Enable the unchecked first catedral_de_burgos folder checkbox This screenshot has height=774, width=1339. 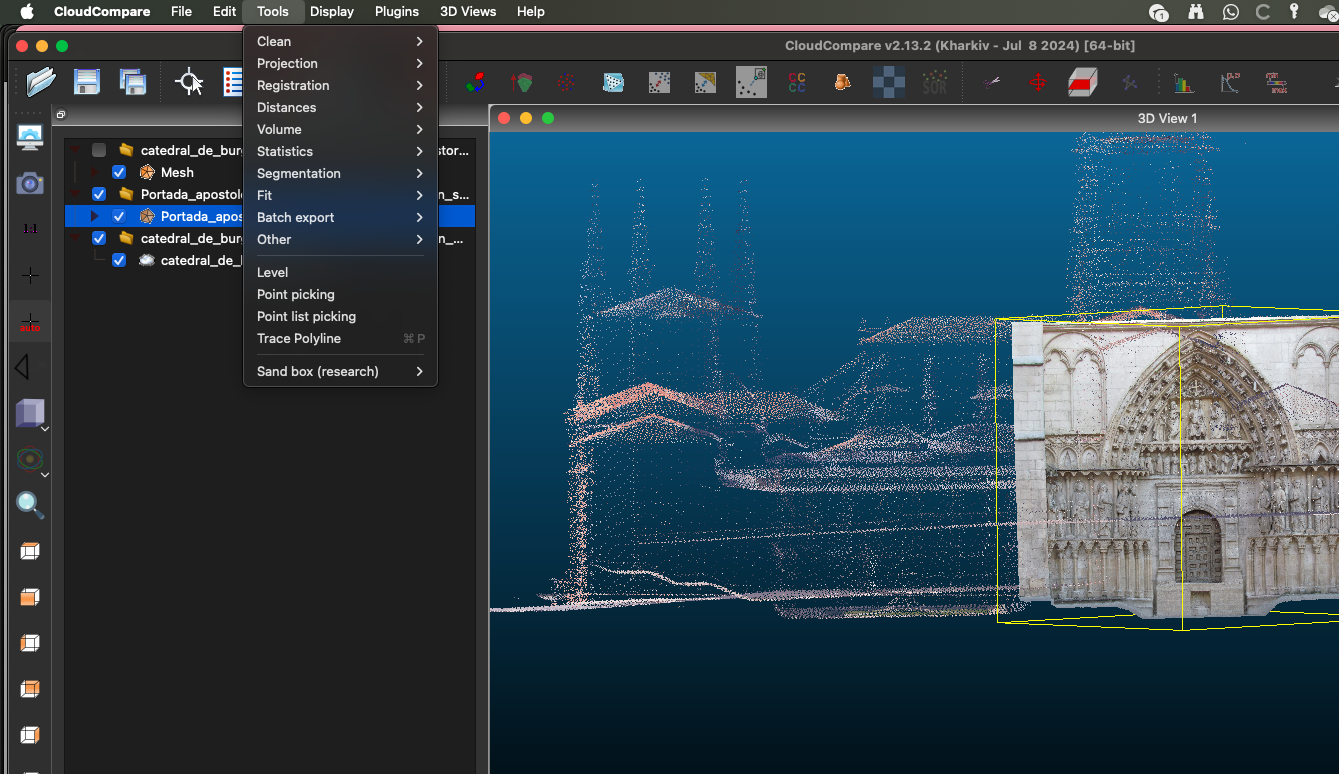tap(99, 150)
